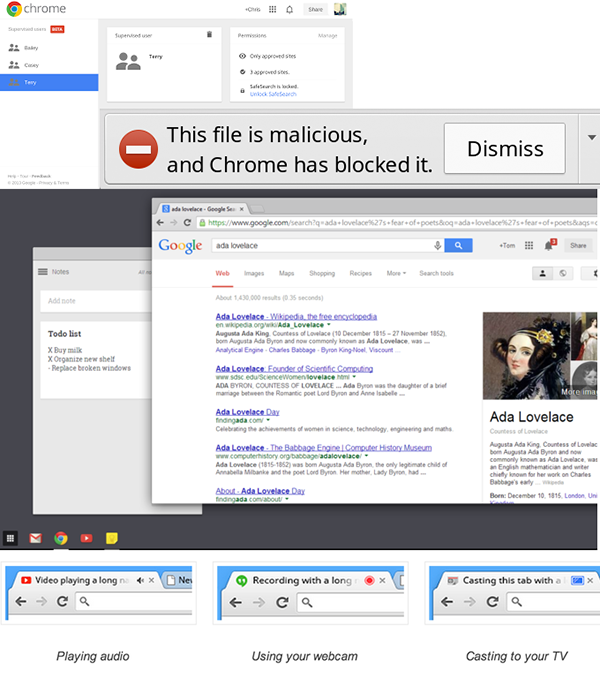Click audio speaker indicator on Video playing tab

click(x=140, y=580)
